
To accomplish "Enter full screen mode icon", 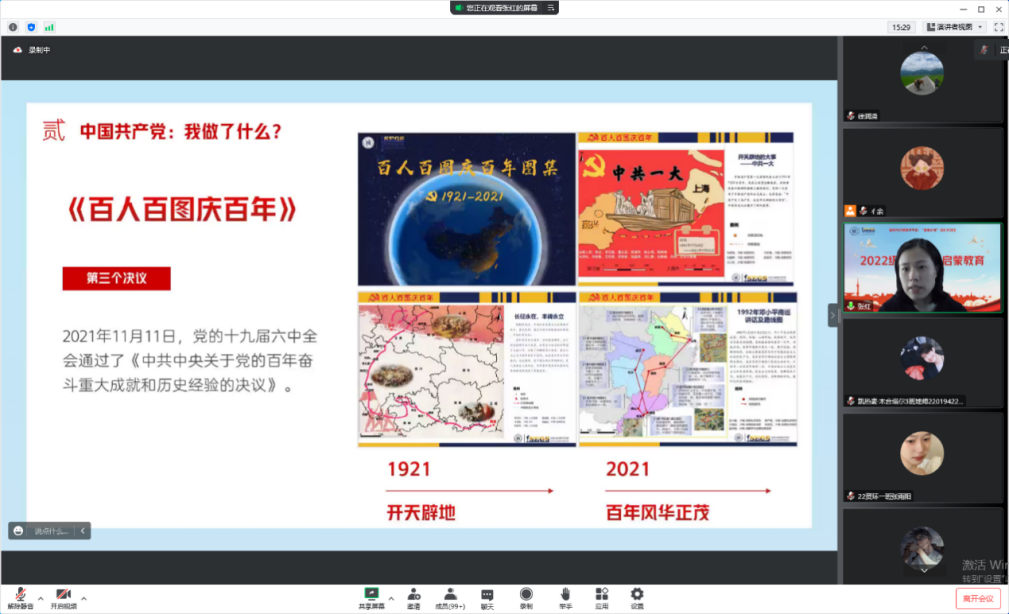I will pos(998,27).
